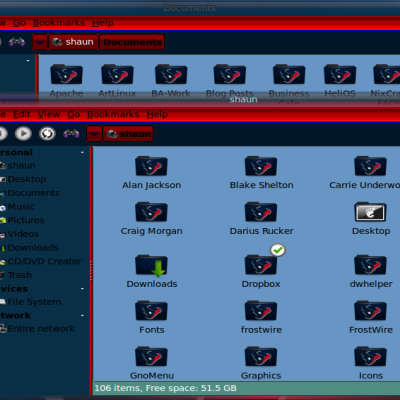Viewport: 400px width, 400px height.
Task: Click Documents path button in Documents window
Action: tap(132, 42)
